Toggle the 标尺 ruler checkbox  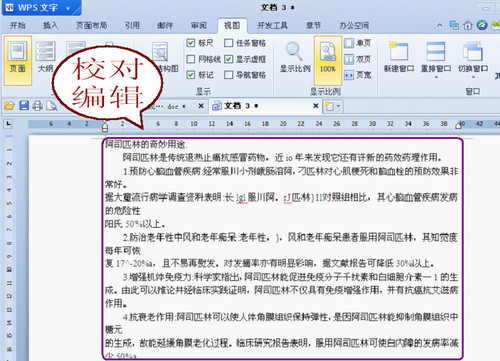coord(191,43)
